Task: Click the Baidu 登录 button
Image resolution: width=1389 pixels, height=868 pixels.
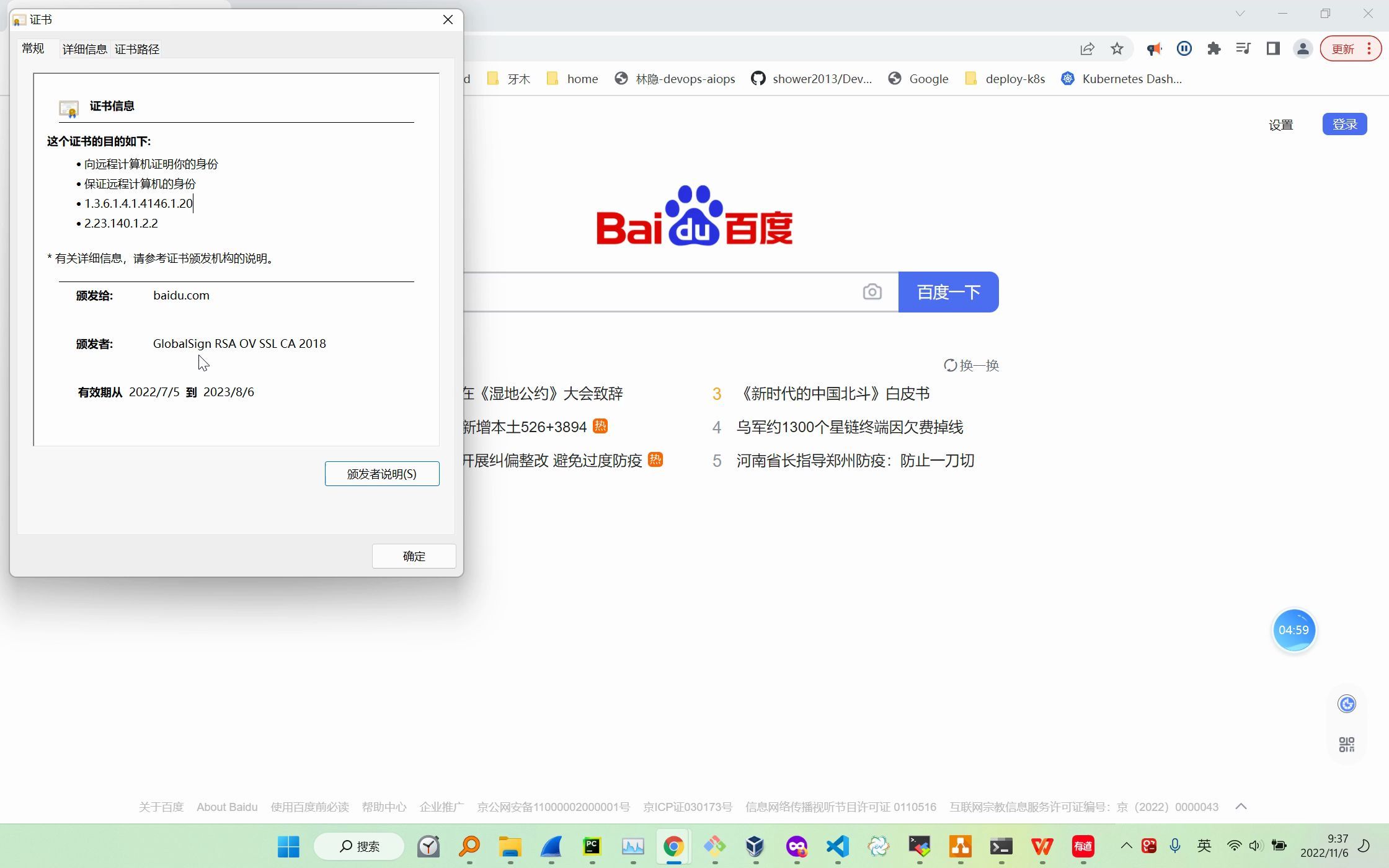Action: click(1344, 124)
